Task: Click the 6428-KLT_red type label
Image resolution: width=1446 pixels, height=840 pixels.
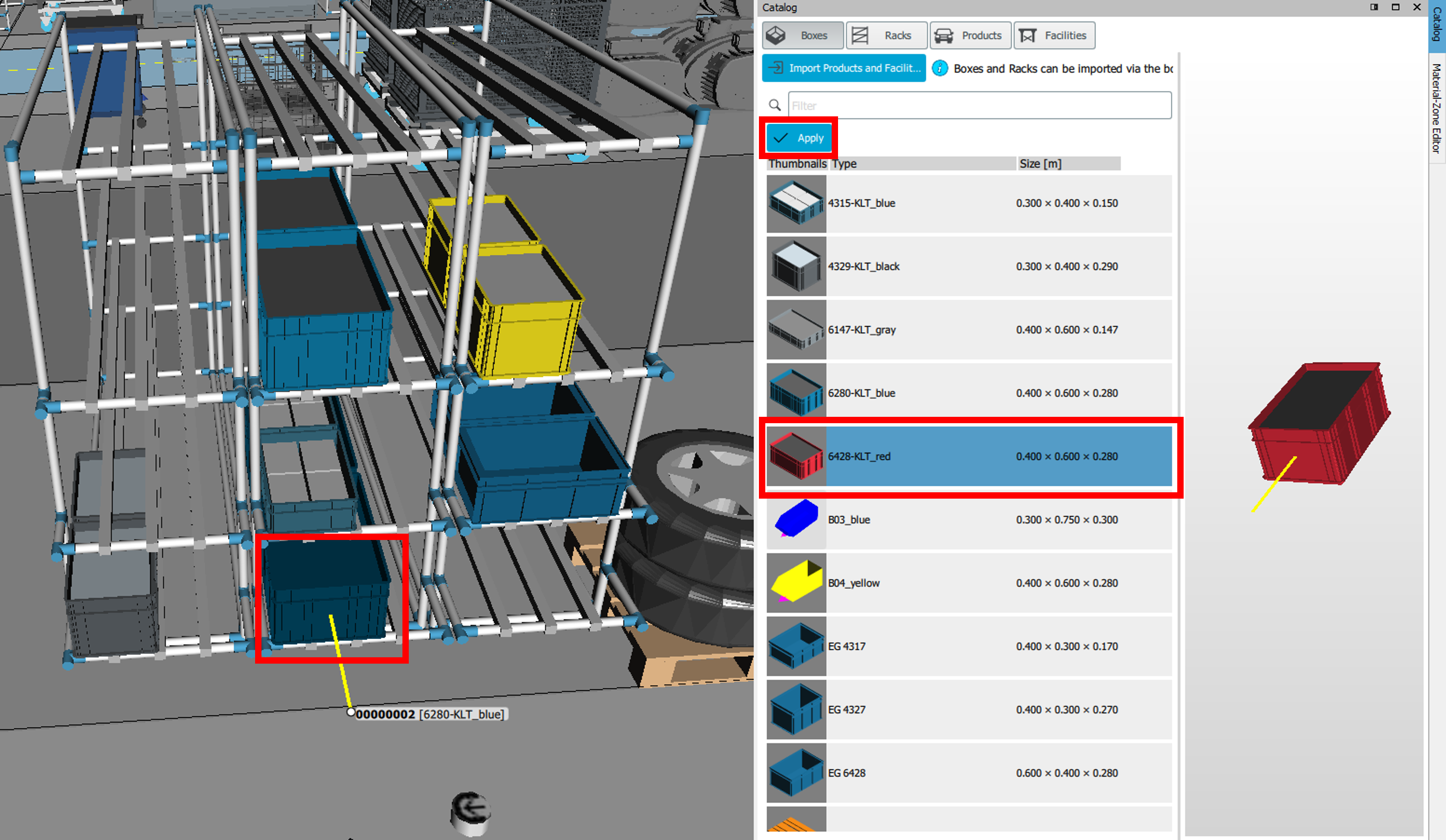Action: 859,457
